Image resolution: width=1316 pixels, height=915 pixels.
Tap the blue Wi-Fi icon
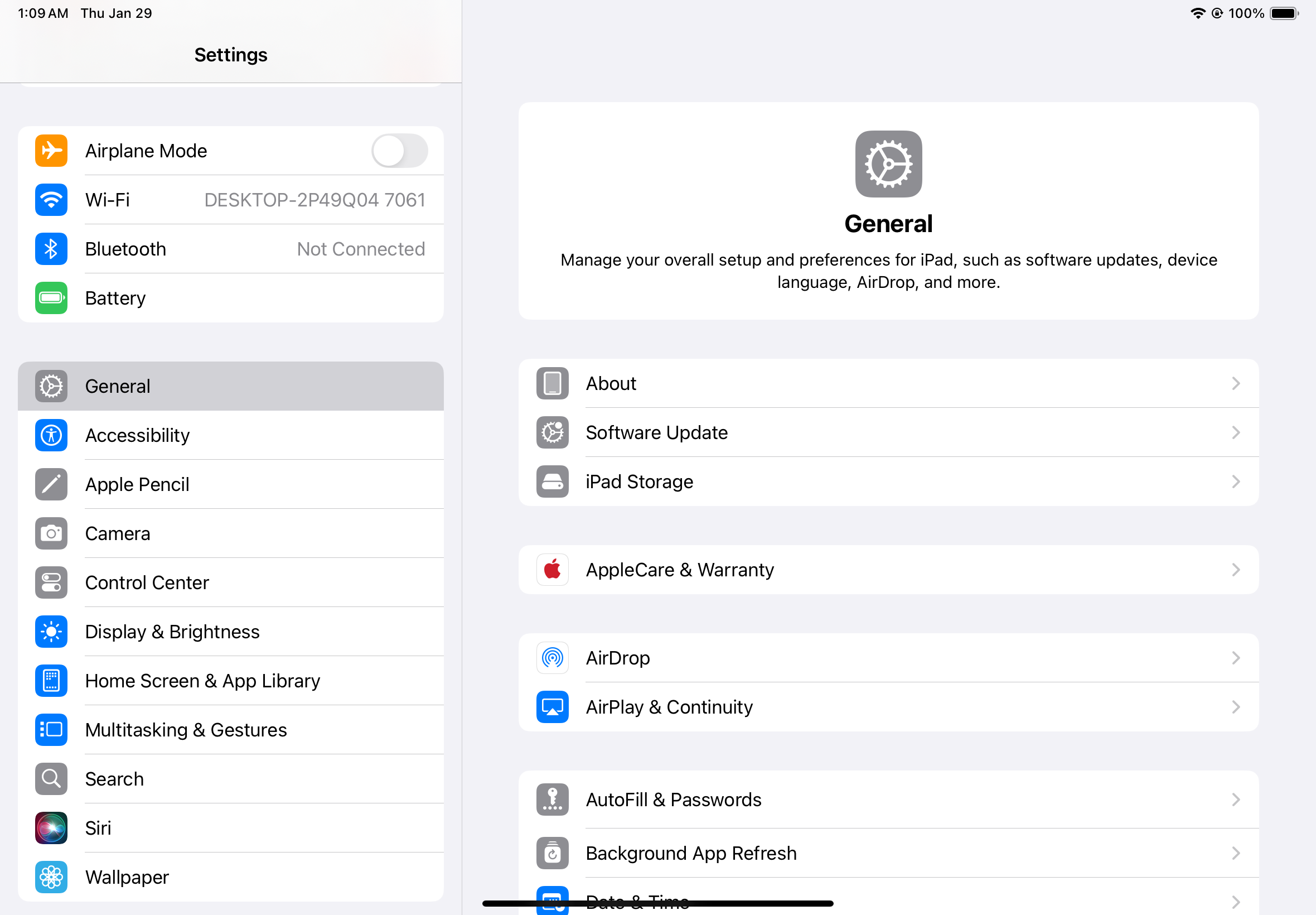pyautogui.click(x=51, y=200)
